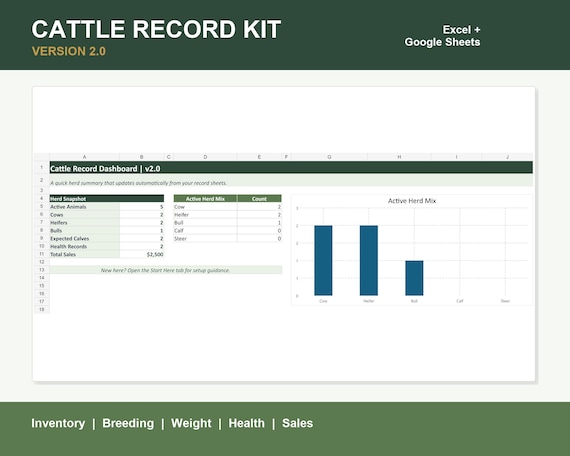The image size is (570, 456).
Task: Select row 18 header
Action: 41,309
